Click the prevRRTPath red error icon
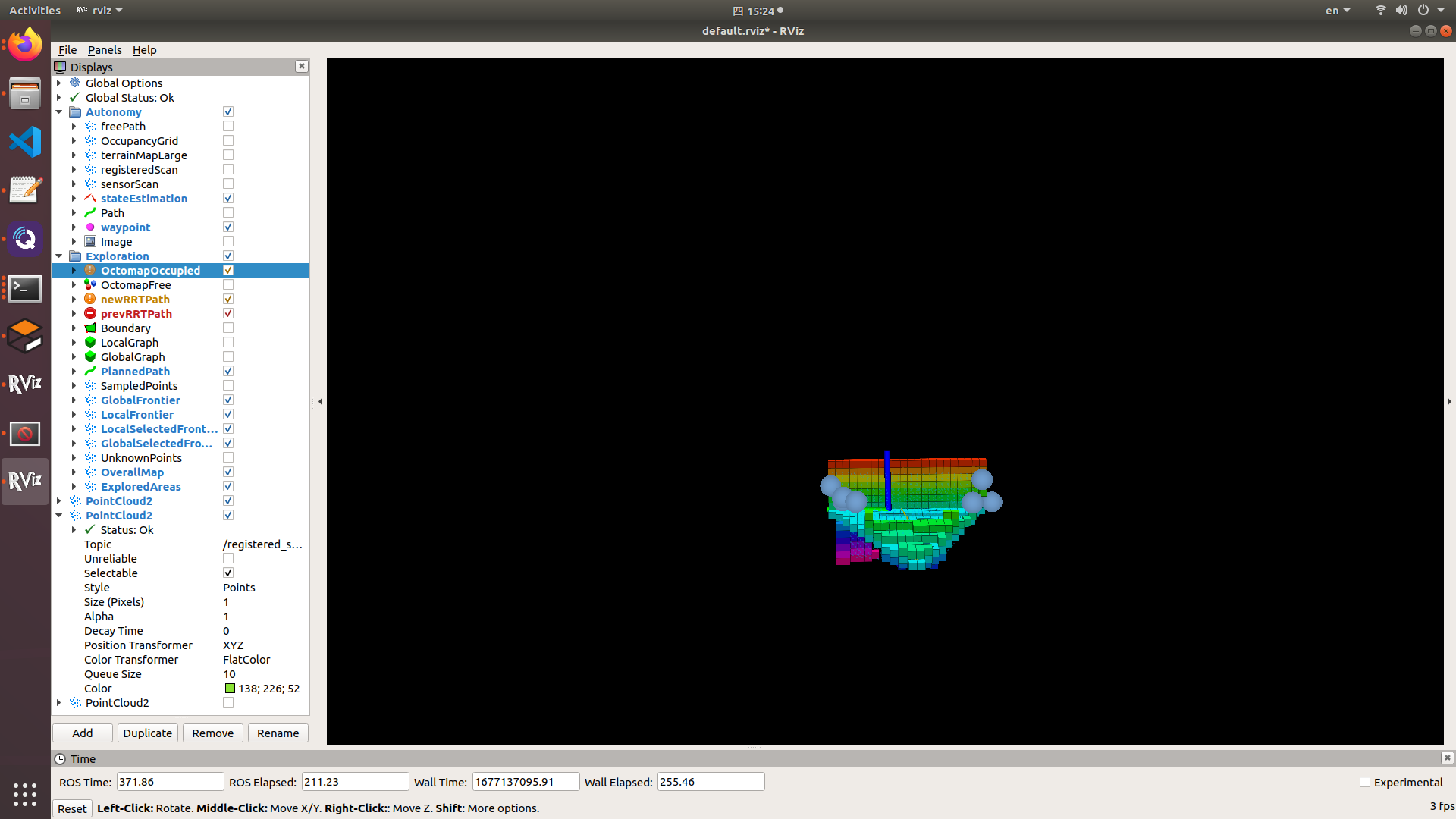 point(90,314)
